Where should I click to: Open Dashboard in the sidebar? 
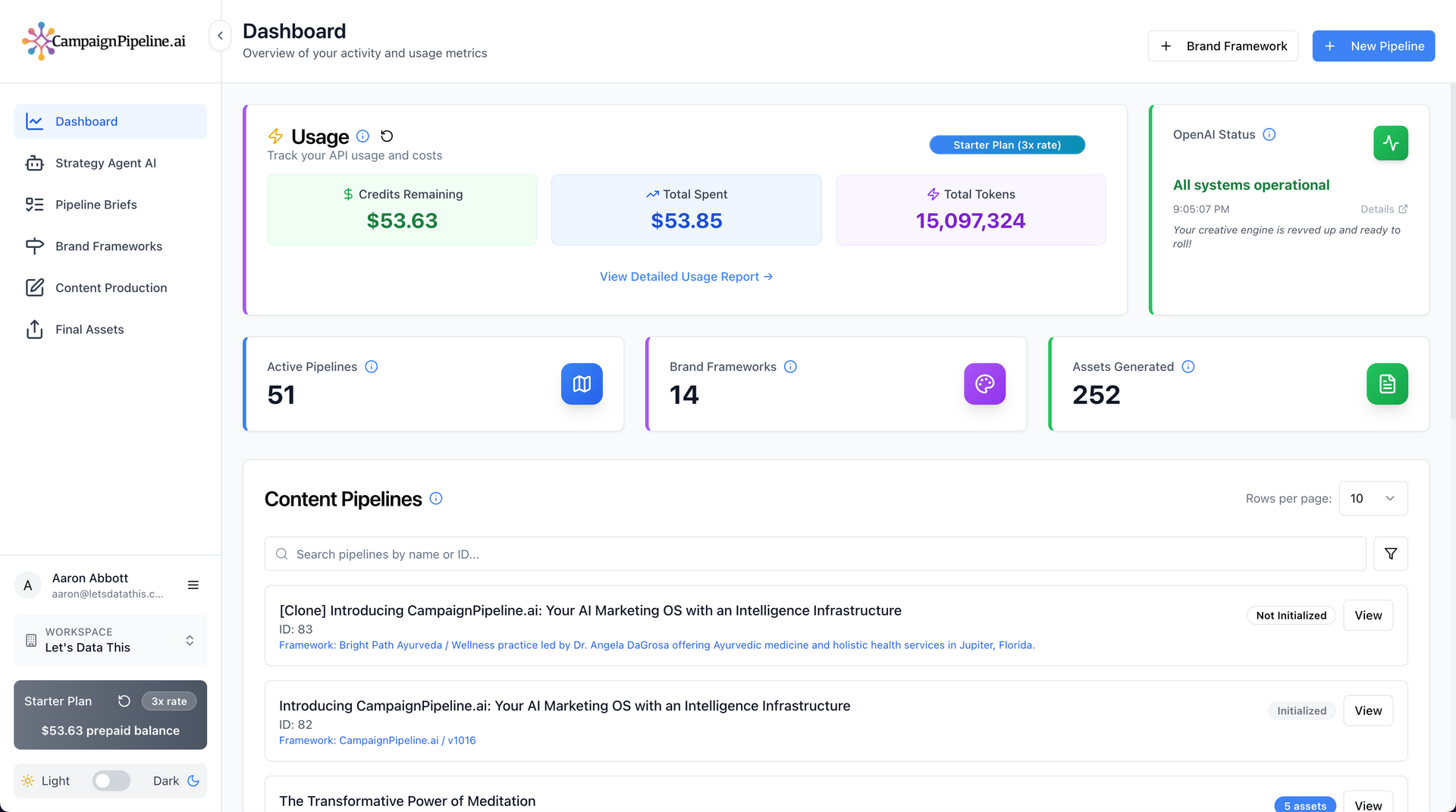click(110, 121)
